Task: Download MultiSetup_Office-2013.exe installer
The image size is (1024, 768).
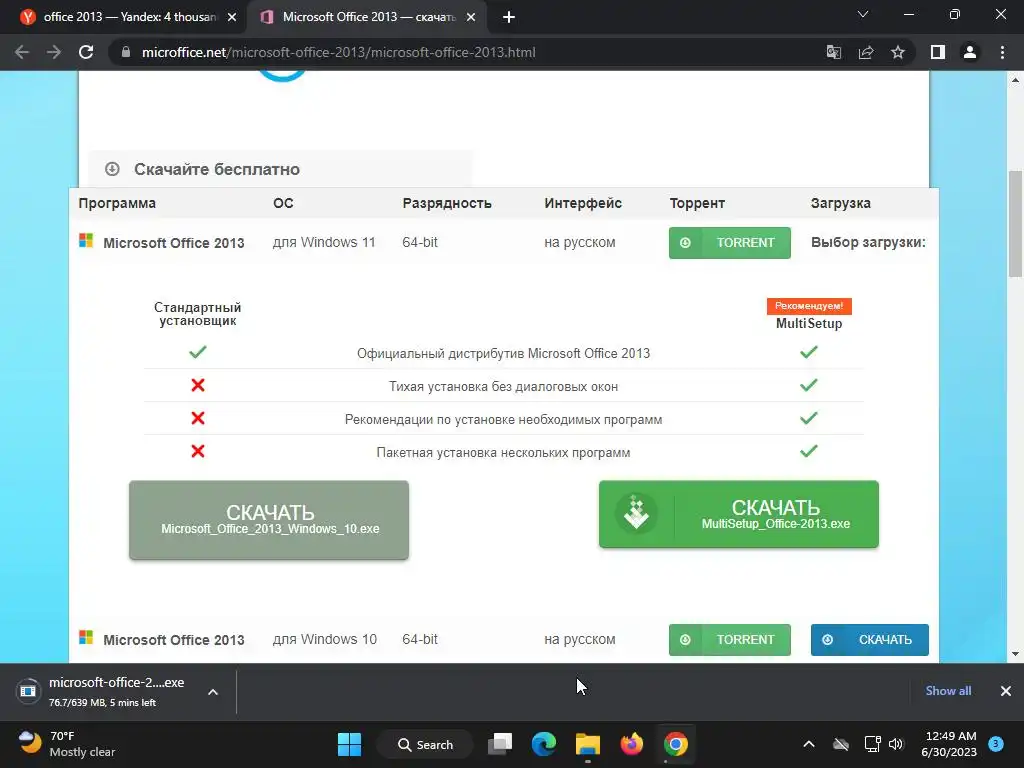Action: [x=739, y=515]
